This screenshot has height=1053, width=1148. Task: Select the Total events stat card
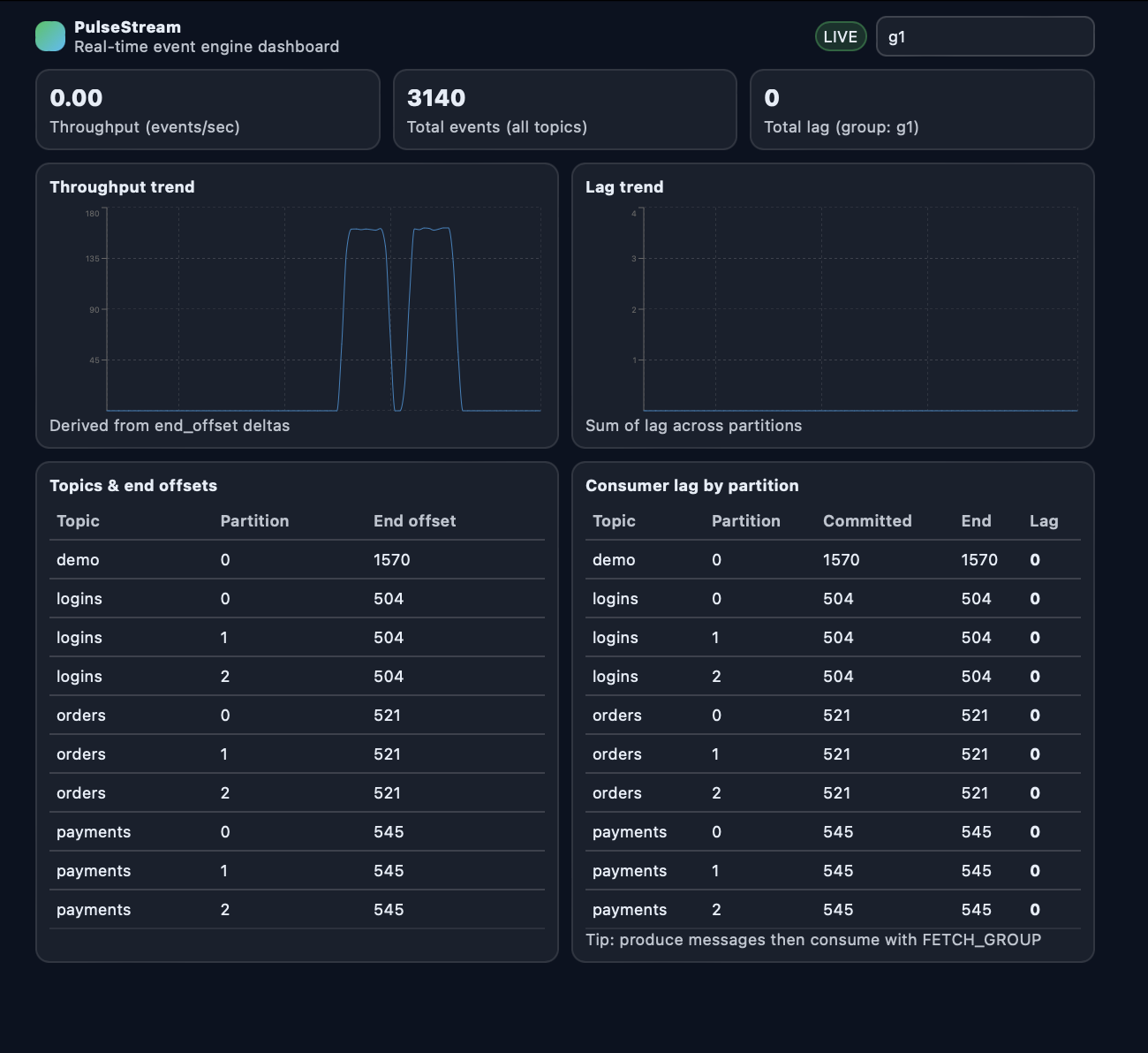(565, 110)
